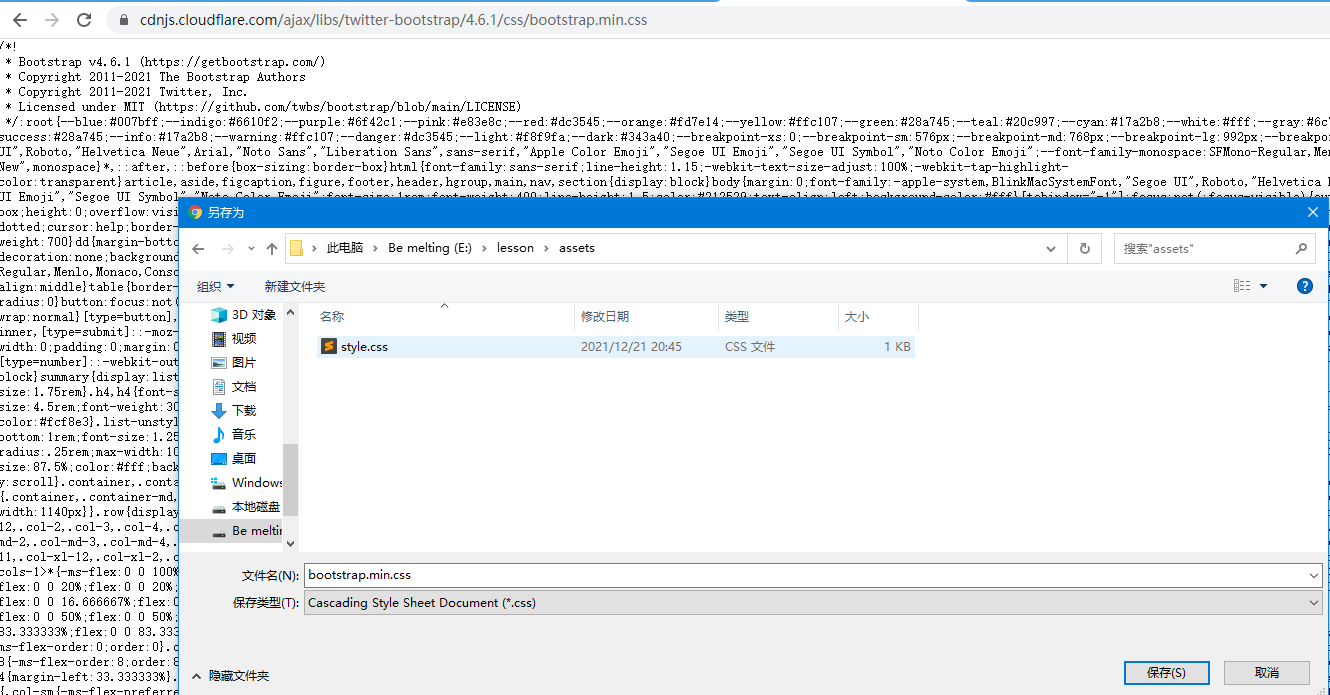Click 保存(S) button

coord(1166,673)
